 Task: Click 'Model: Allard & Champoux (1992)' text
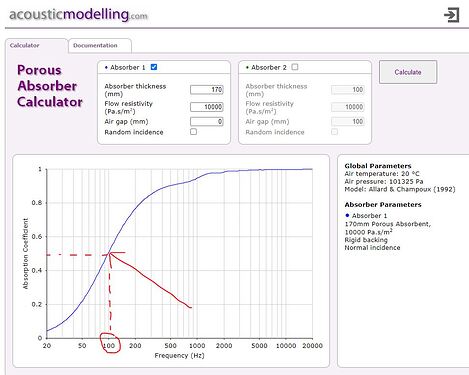(x=400, y=189)
